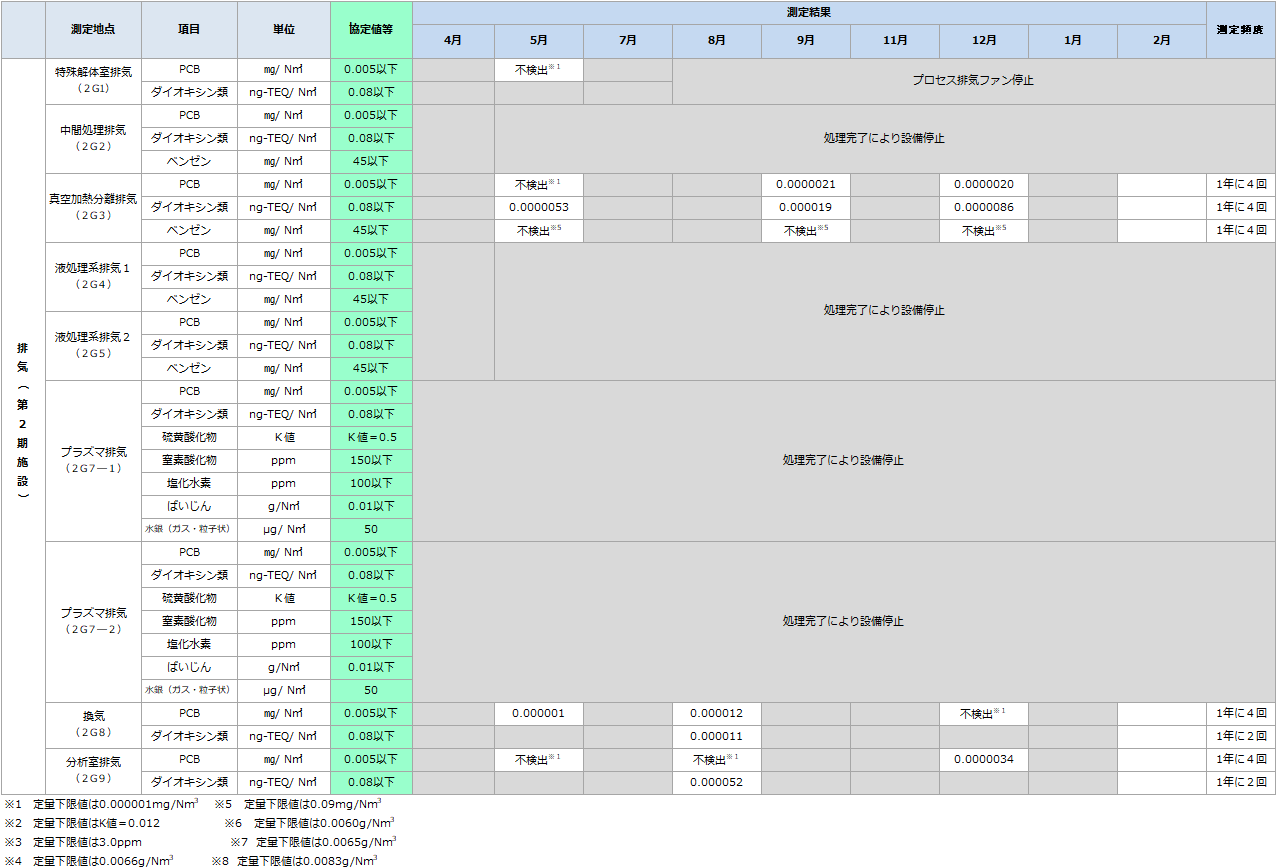Viewport: 1277px width, 867px height.
Task: Select the 0.0000021 PCB value cell
Action: [805, 185]
